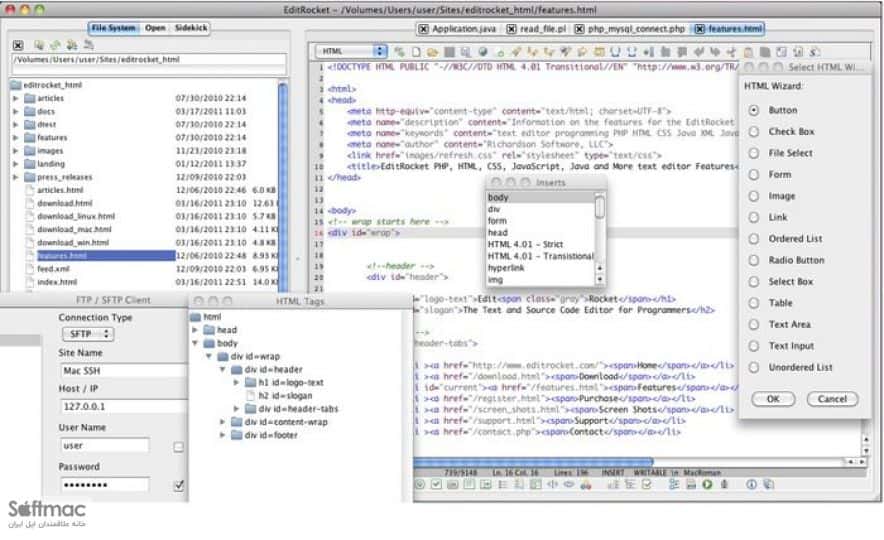The image size is (884, 540).
Task: Click the new blank file toolbar icon
Action: 416,52
